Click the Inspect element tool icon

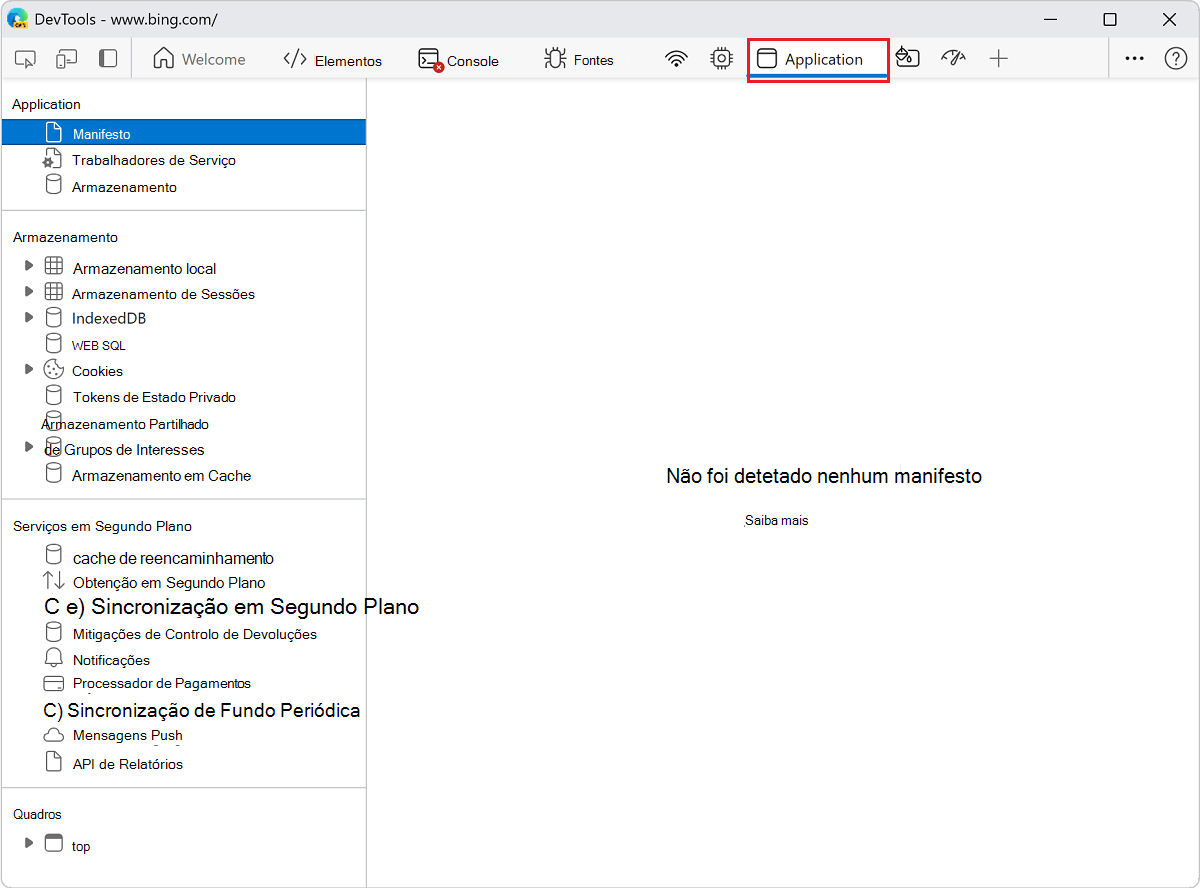point(26,59)
